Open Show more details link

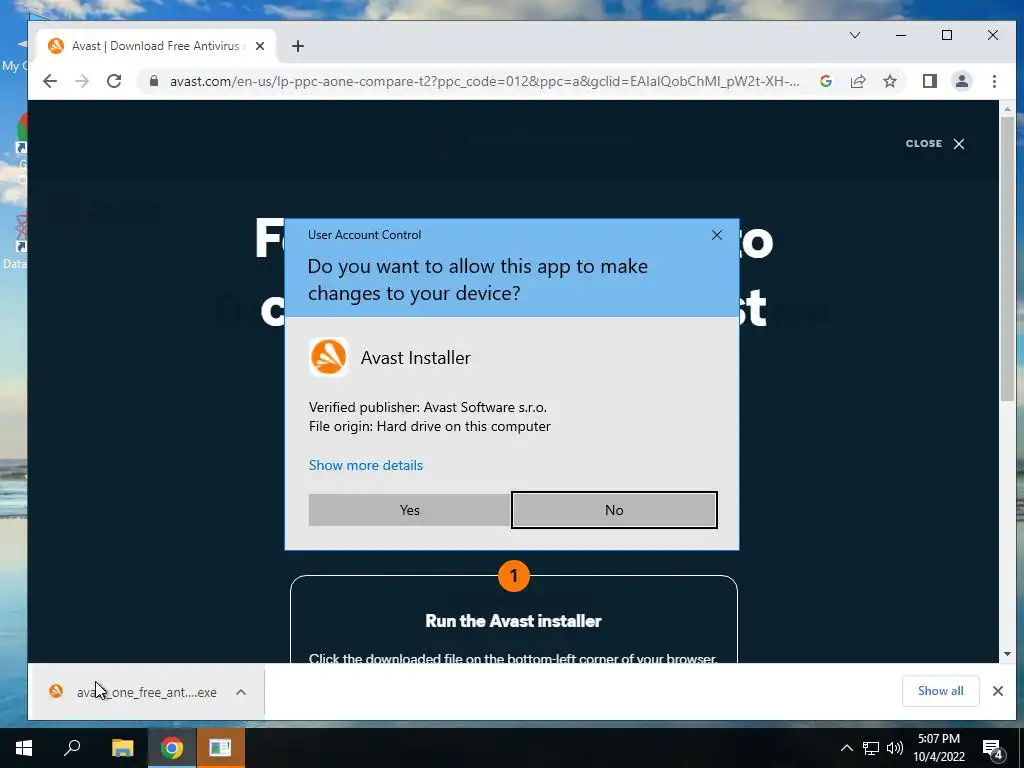tap(366, 465)
